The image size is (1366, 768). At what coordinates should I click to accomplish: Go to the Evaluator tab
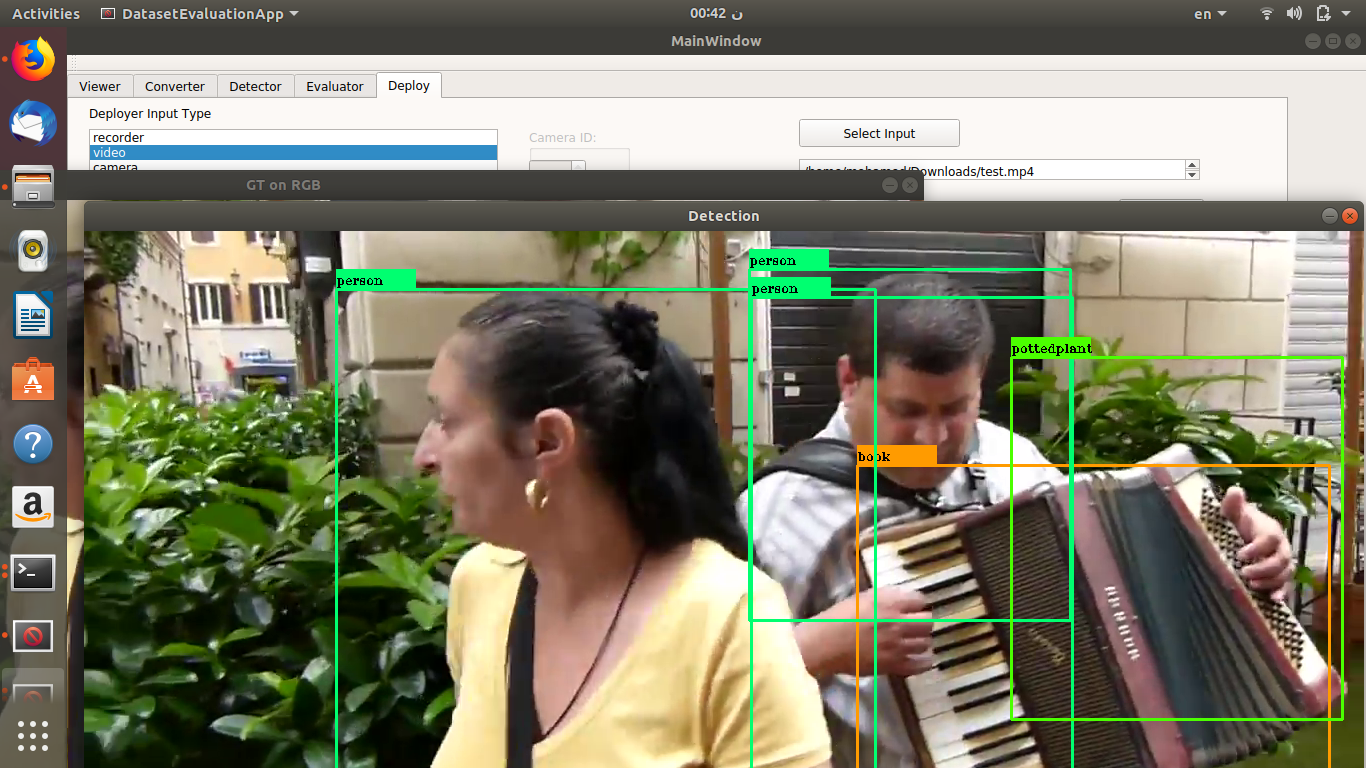click(x=335, y=86)
